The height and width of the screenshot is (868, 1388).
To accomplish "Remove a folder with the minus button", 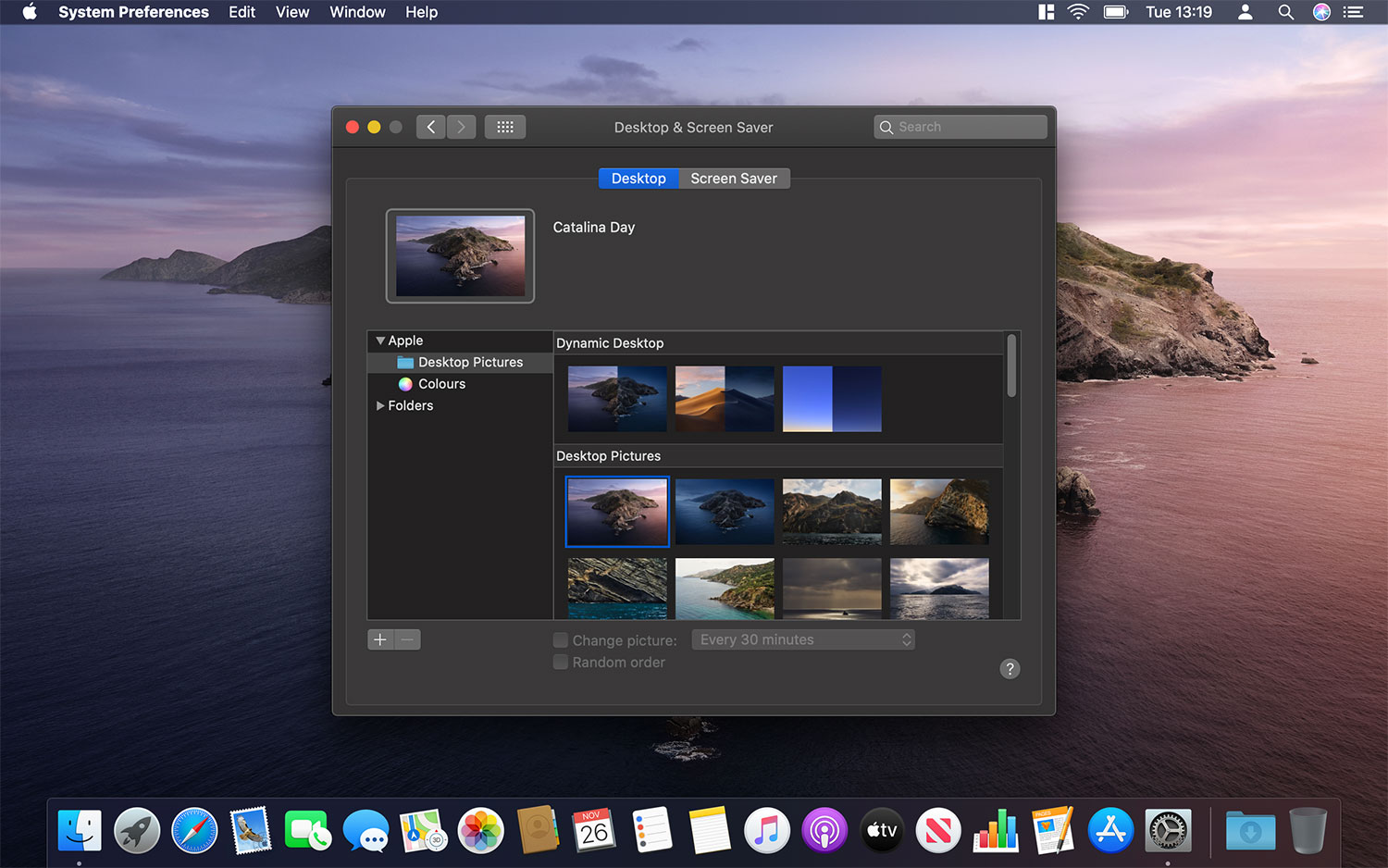I will click(407, 639).
